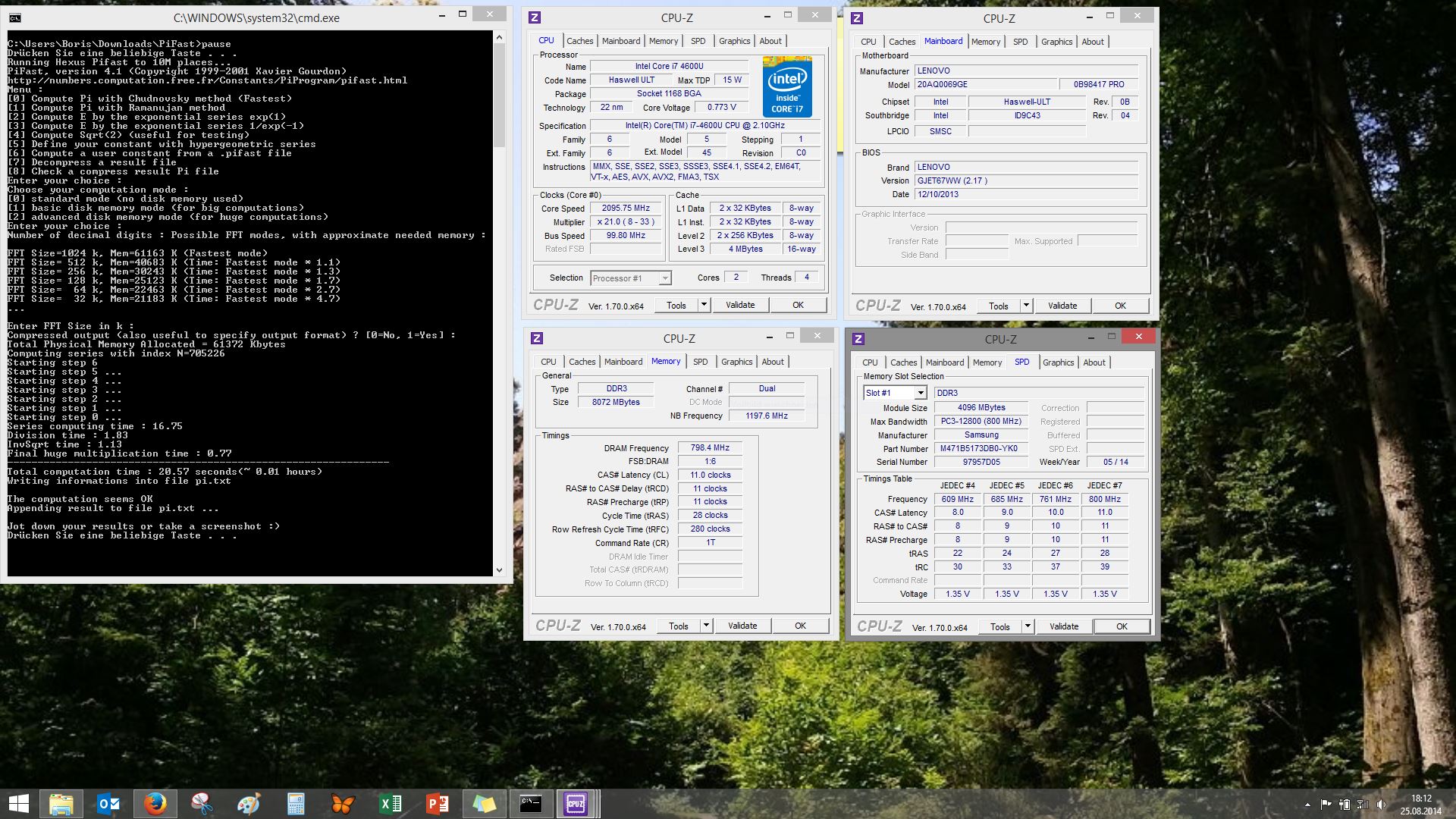
Task: Click OK in the SPD window
Action: pos(1122,626)
